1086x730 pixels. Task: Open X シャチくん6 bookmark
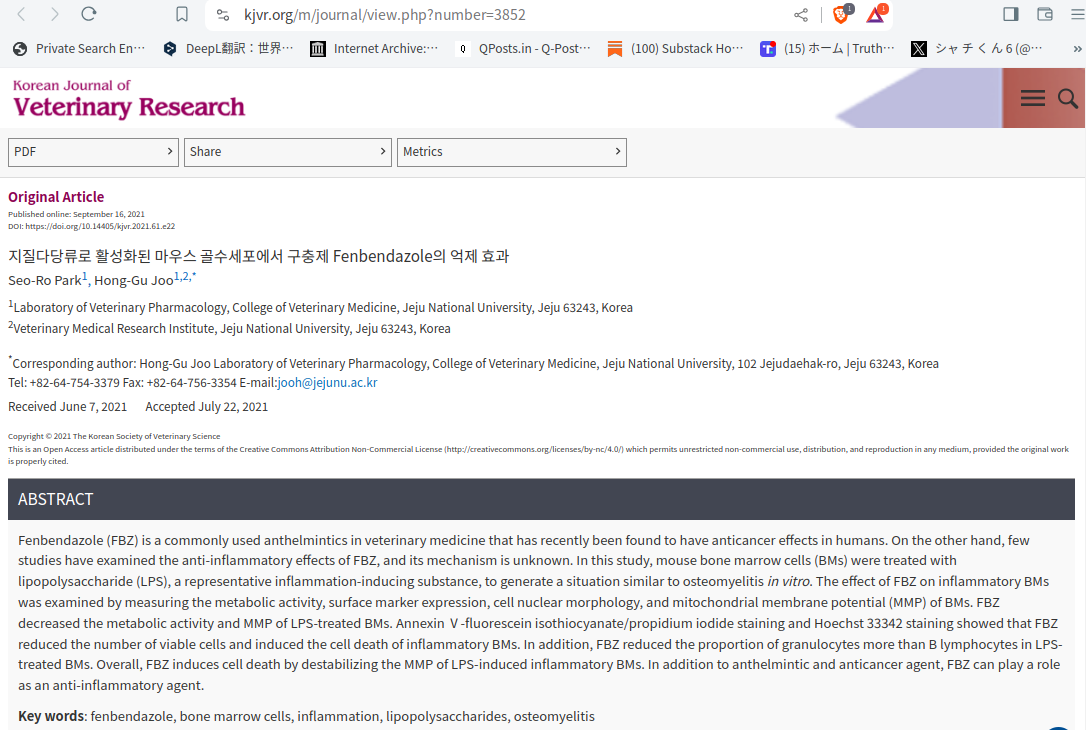tap(977, 48)
